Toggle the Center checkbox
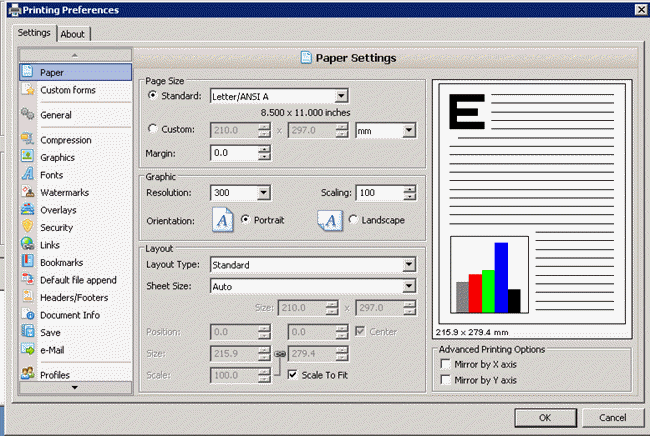Image resolution: width=650 pixels, height=436 pixels. click(x=360, y=331)
